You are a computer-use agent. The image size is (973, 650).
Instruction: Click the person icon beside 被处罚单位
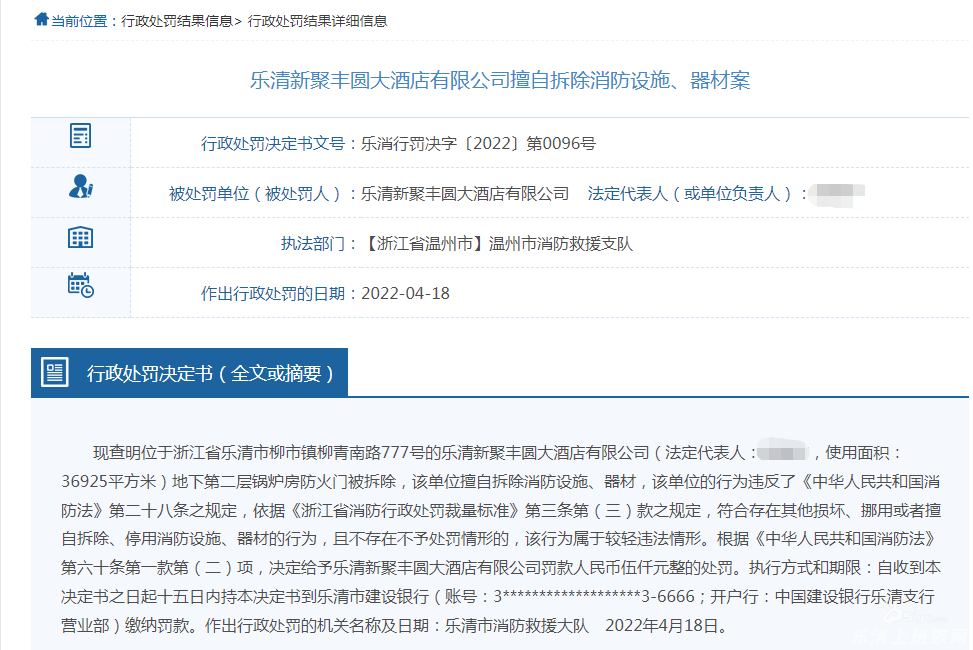[x=80, y=186]
